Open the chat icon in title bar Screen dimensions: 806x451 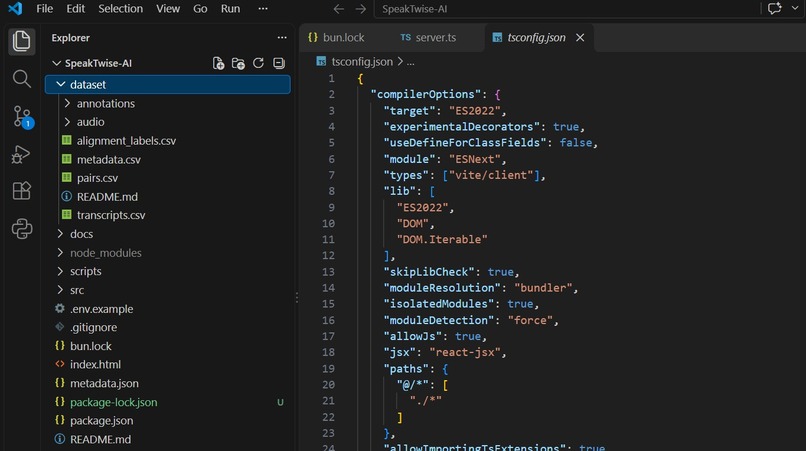[774, 9]
